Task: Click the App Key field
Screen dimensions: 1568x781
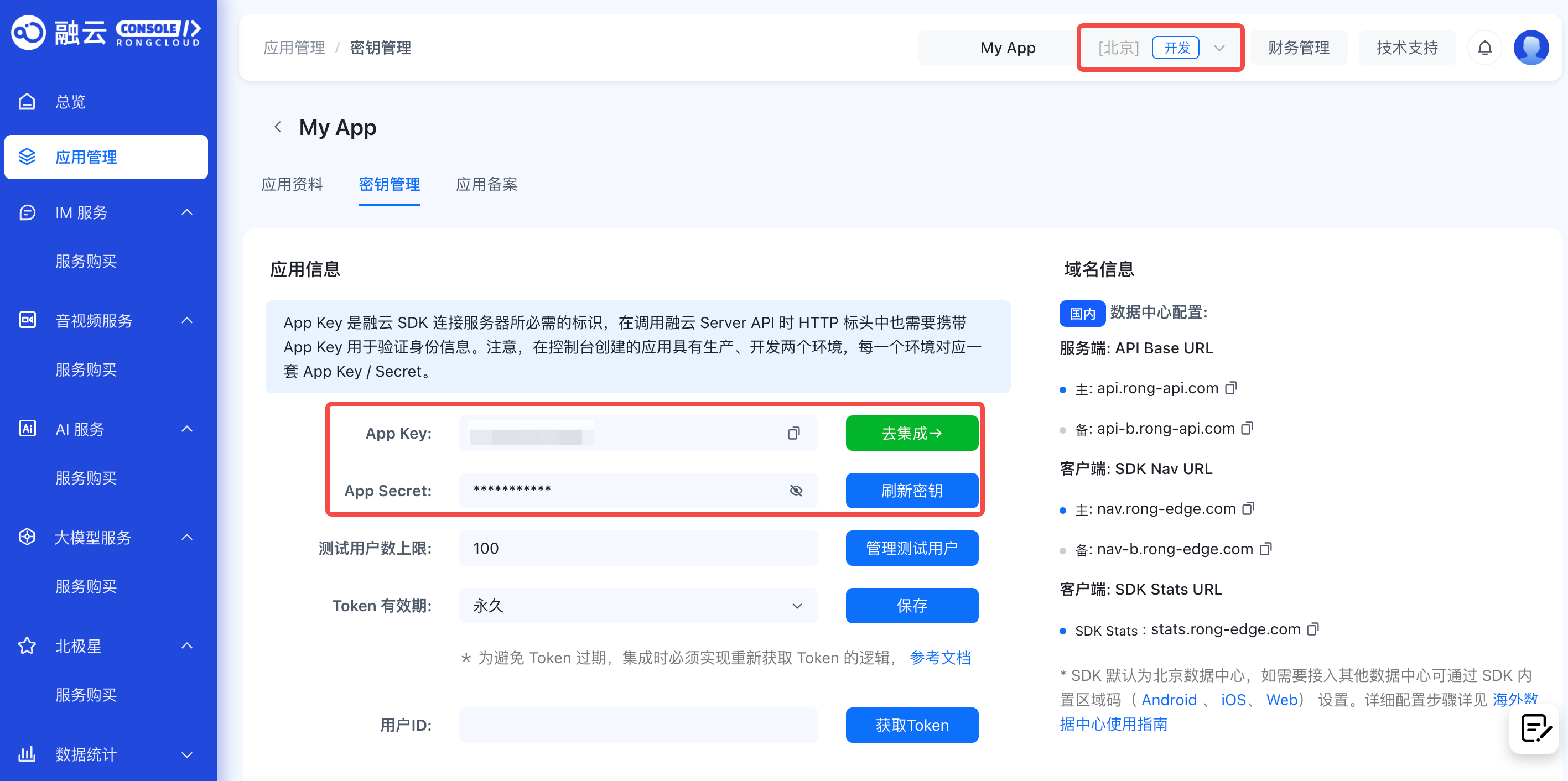Action: tap(638, 434)
